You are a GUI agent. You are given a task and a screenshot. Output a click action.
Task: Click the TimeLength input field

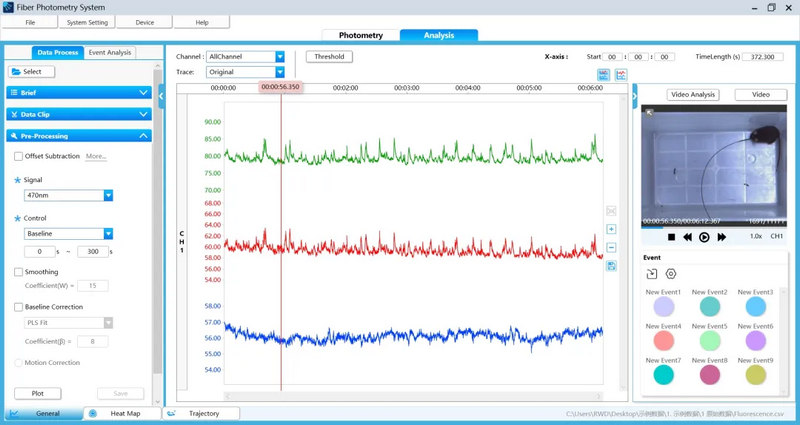[763, 57]
